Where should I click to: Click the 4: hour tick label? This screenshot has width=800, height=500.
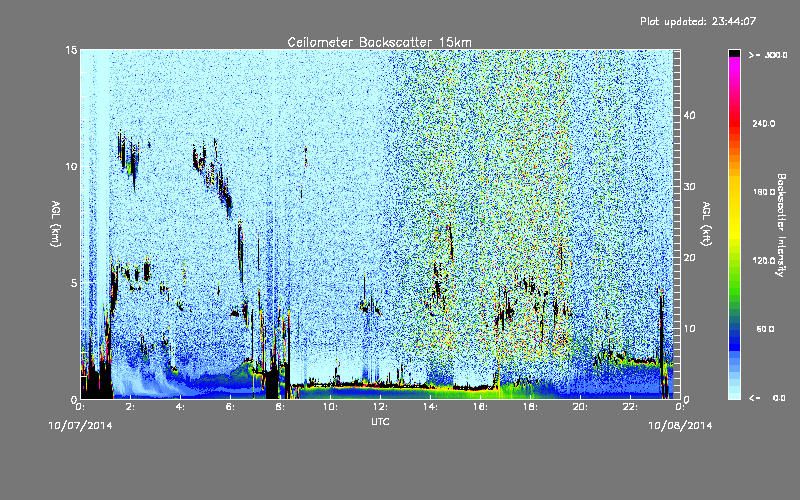coord(181,407)
